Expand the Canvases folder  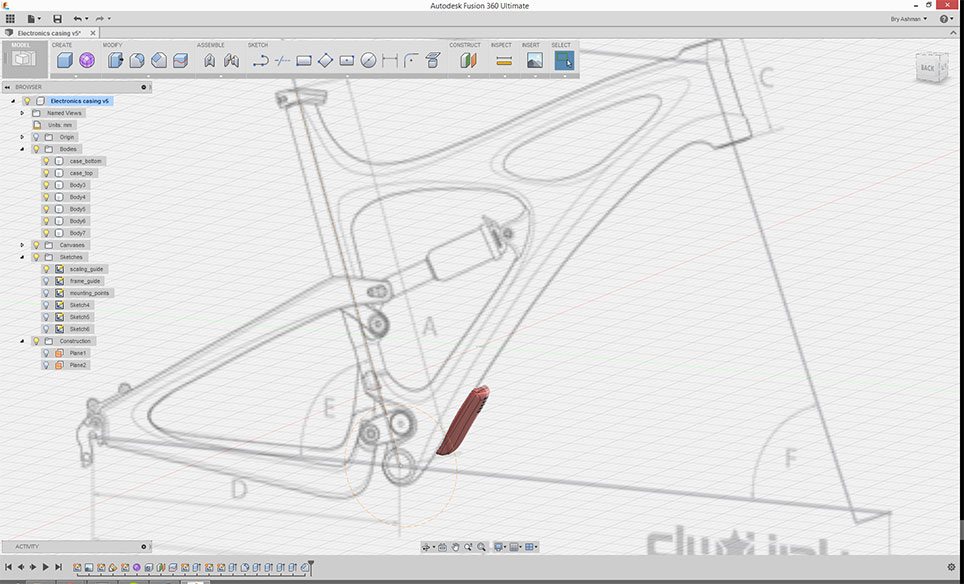(22, 245)
